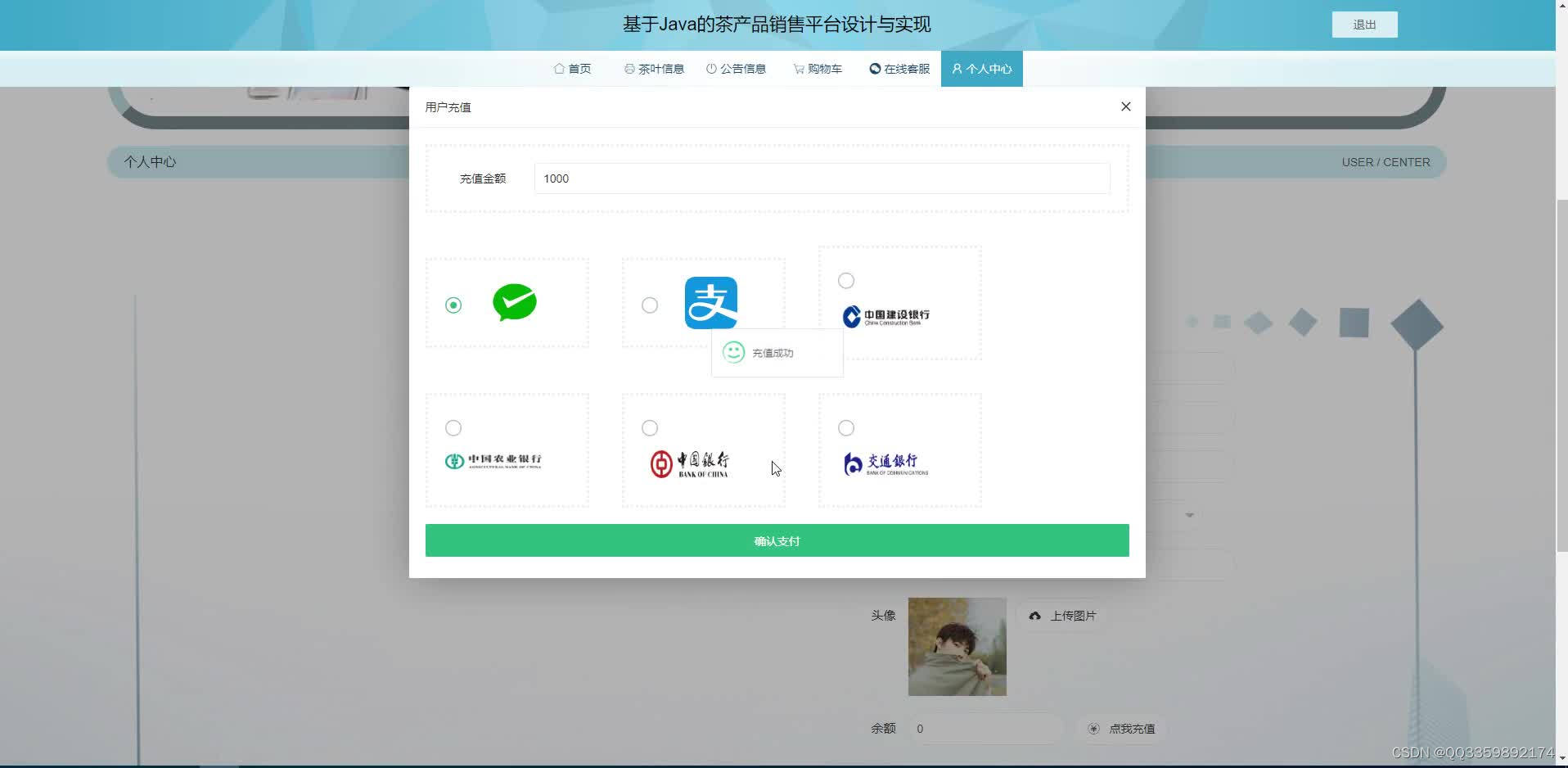Click the user avatar photo
This screenshot has width=1568, height=768.
[x=957, y=647]
